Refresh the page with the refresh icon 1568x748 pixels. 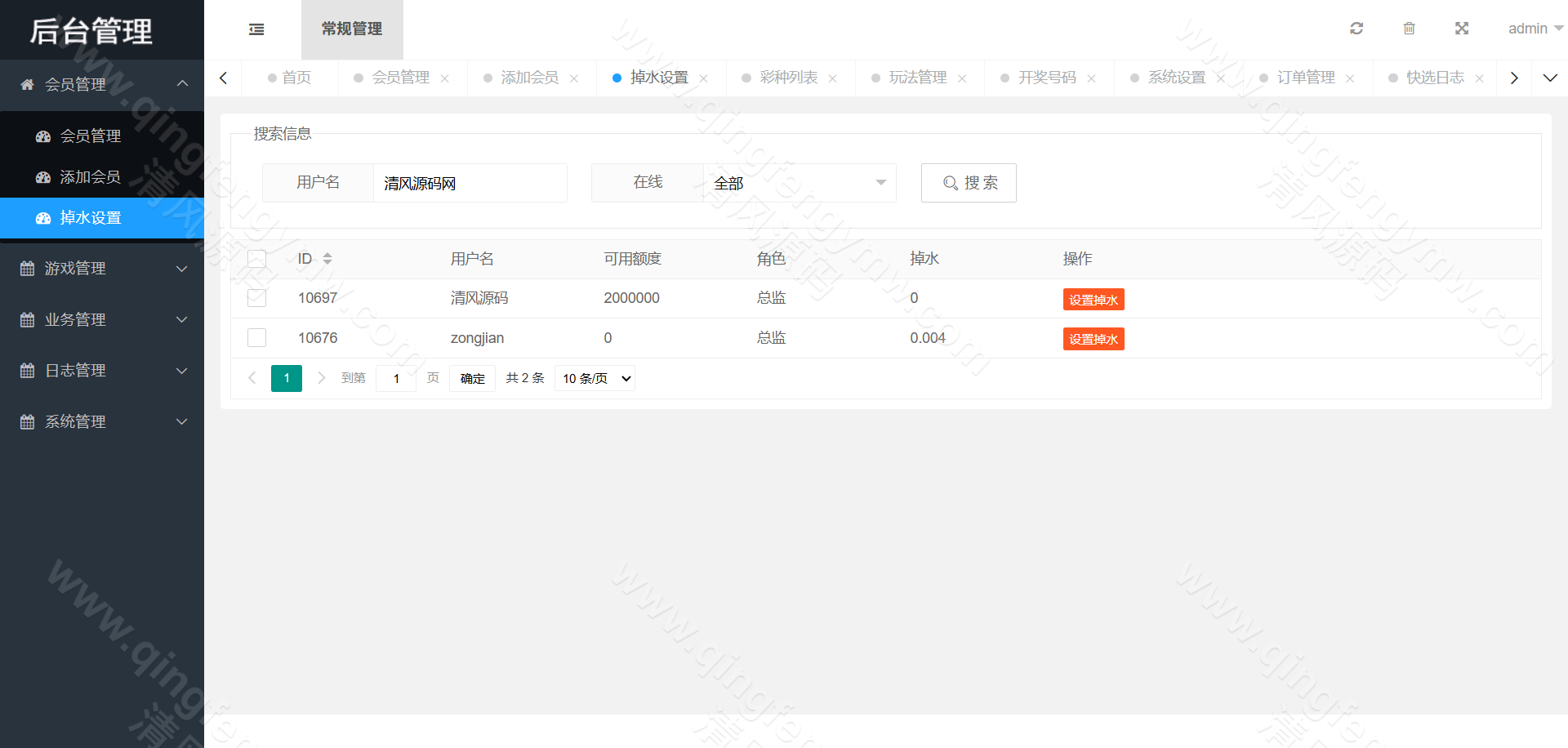click(x=1356, y=28)
